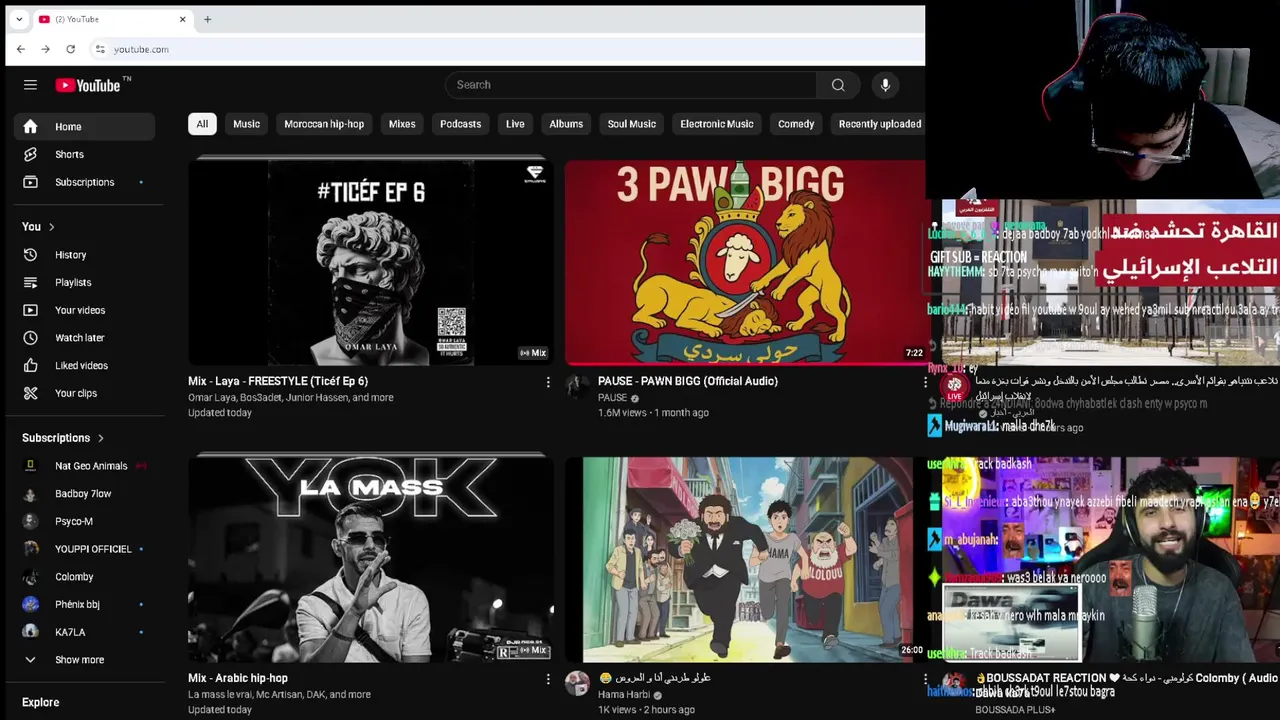Screen dimensions: 1280x720
Task: Close the YouTube browser tab
Action: pyautogui.click(x=182, y=19)
